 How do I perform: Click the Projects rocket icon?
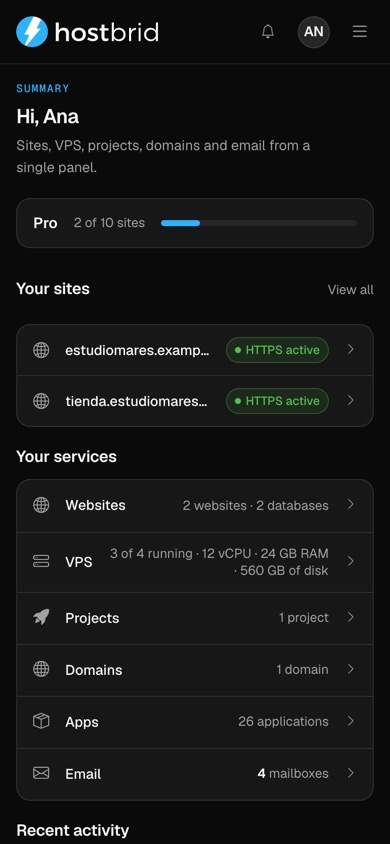[x=41, y=617]
